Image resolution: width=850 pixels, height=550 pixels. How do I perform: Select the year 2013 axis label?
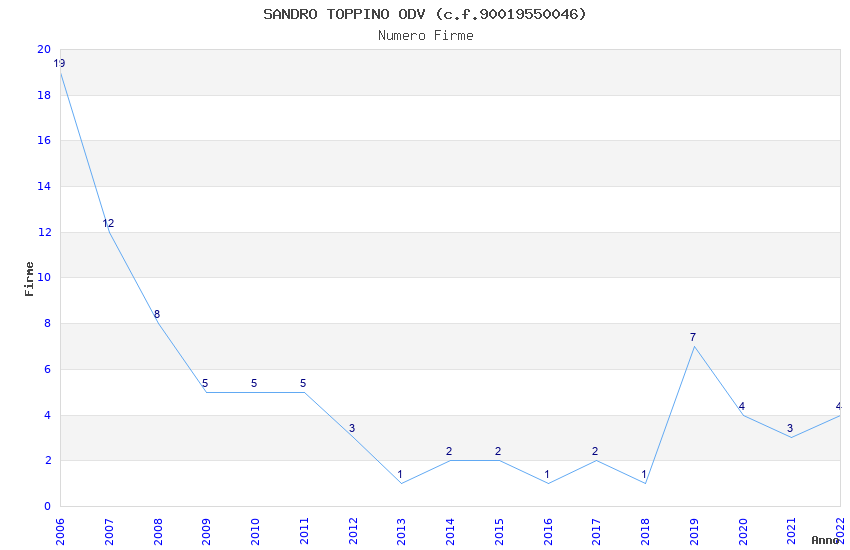(401, 531)
